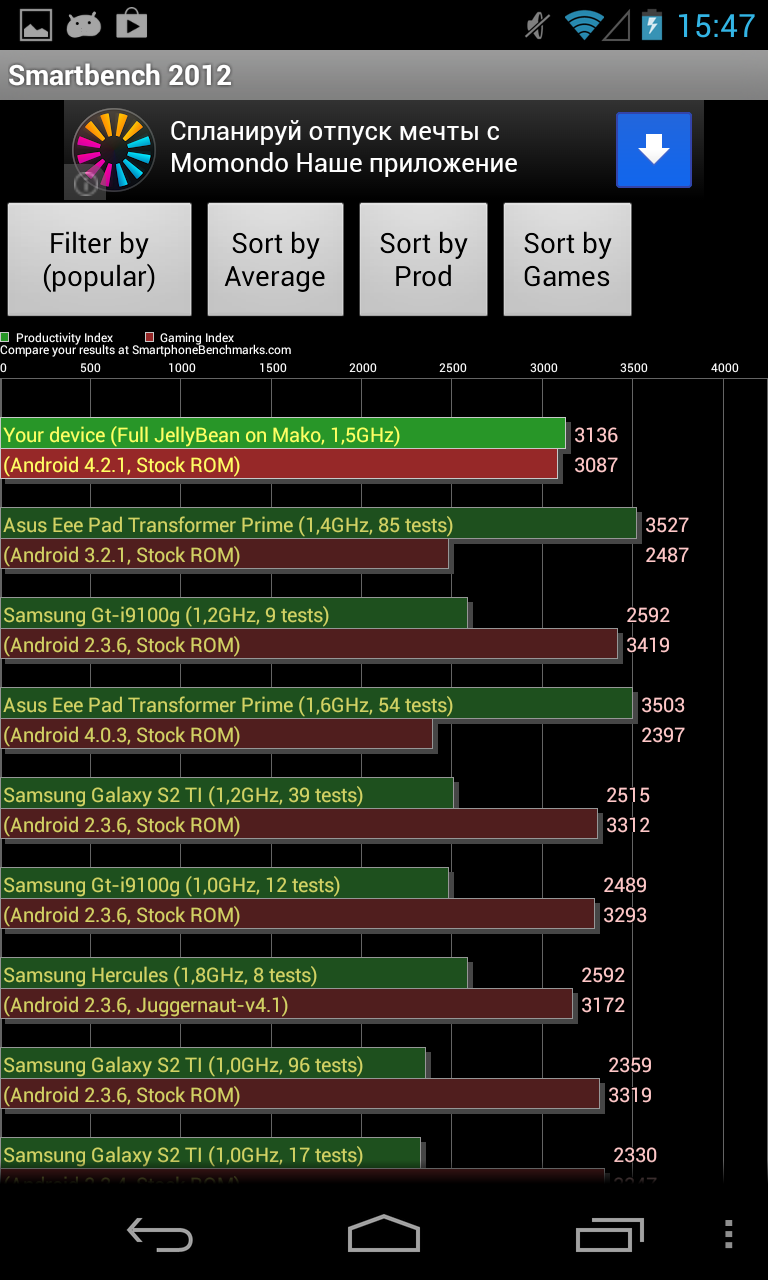Image resolution: width=768 pixels, height=1280 pixels.
Task: Tap the Filter by (popular) button
Action: point(99,260)
